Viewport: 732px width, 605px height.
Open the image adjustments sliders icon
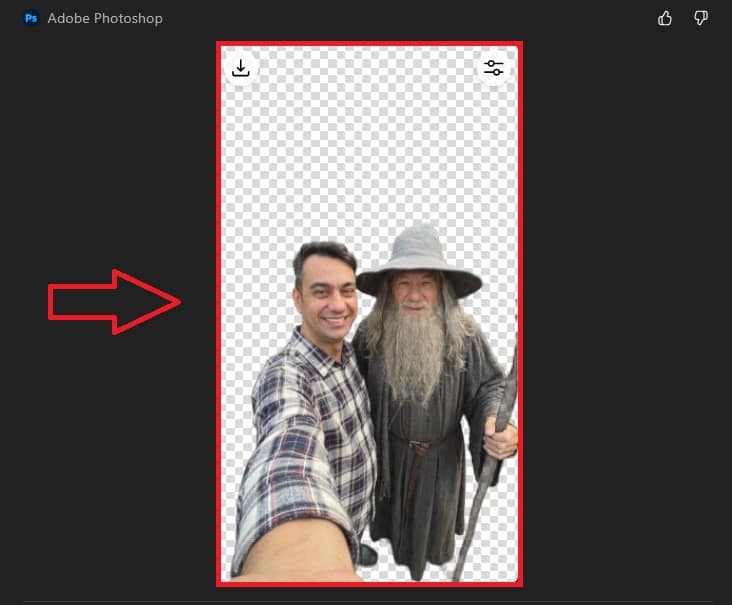point(493,68)
